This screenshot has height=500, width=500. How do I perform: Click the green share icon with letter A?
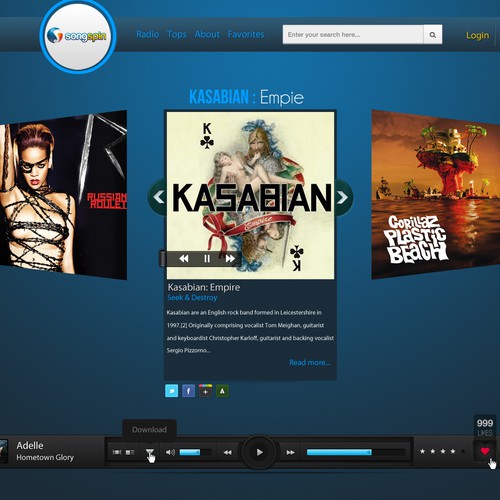coord(222,391)
